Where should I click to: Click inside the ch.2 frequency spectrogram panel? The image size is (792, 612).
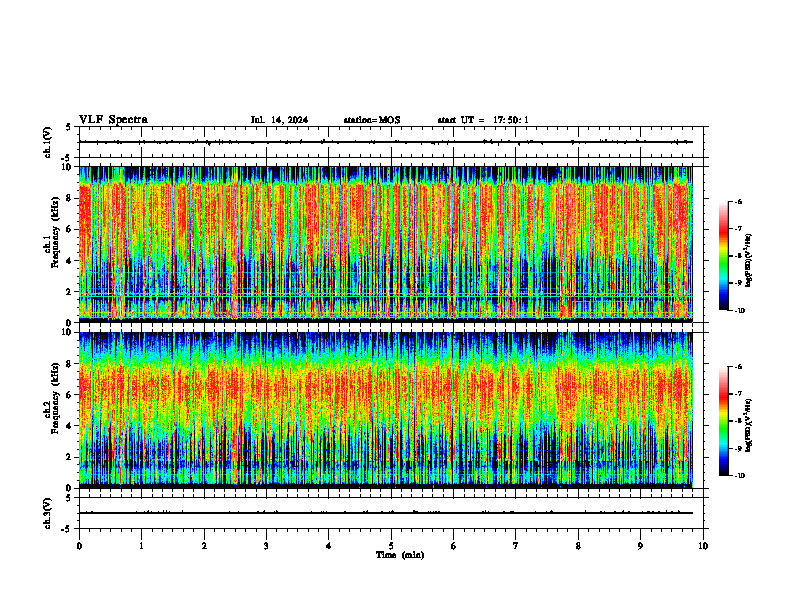(386, 410)
